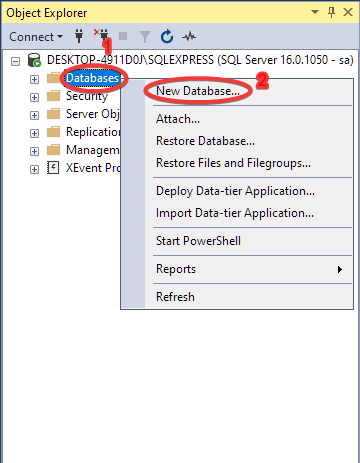This screenshot has width=360, height=463.
Task: Close the Object Explorer panel
Action: [x=348, y=12]
